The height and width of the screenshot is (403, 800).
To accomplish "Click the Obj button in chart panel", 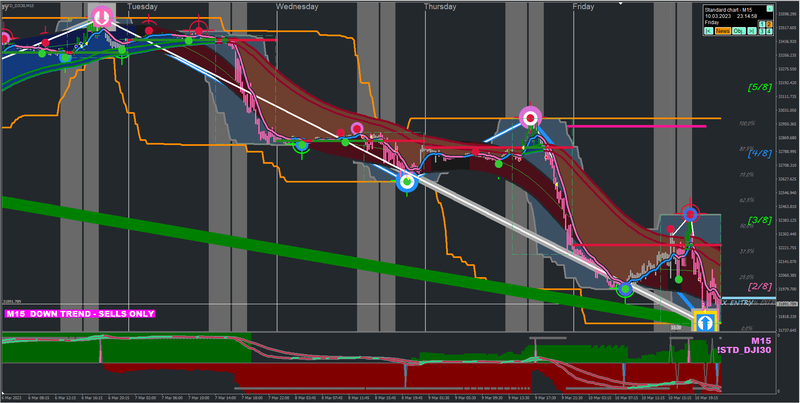I will click(x=739, y=31).
